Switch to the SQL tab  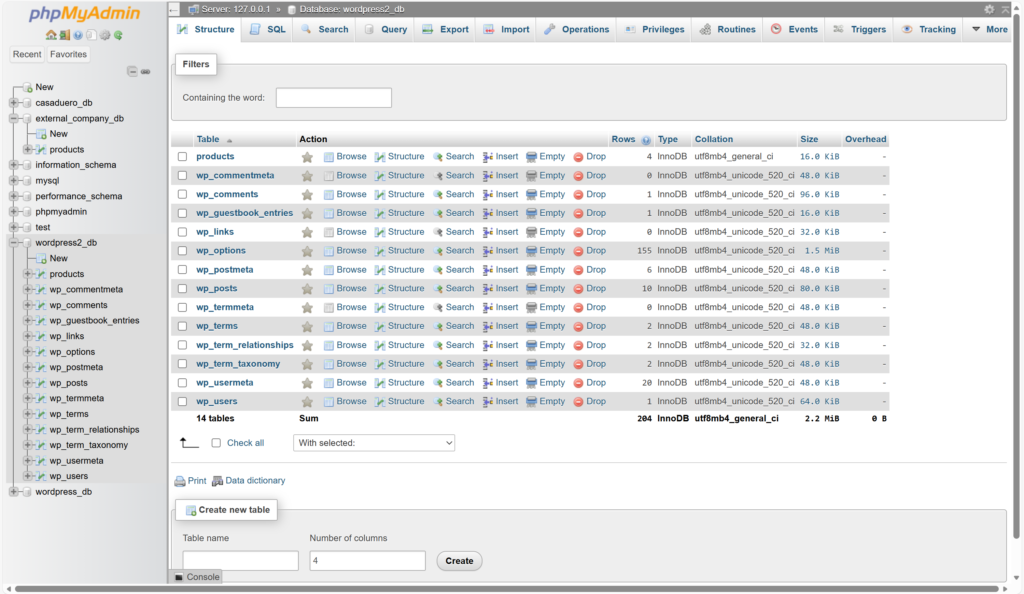pos(267,29)
